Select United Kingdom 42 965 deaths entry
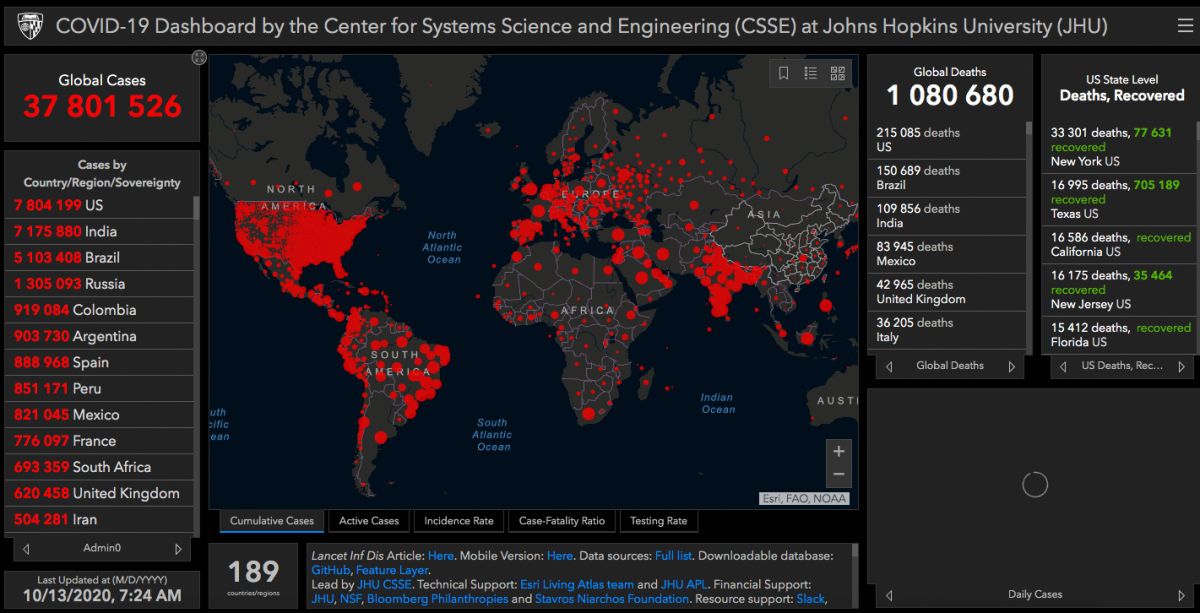1200x613 pixels. (947, 292)
